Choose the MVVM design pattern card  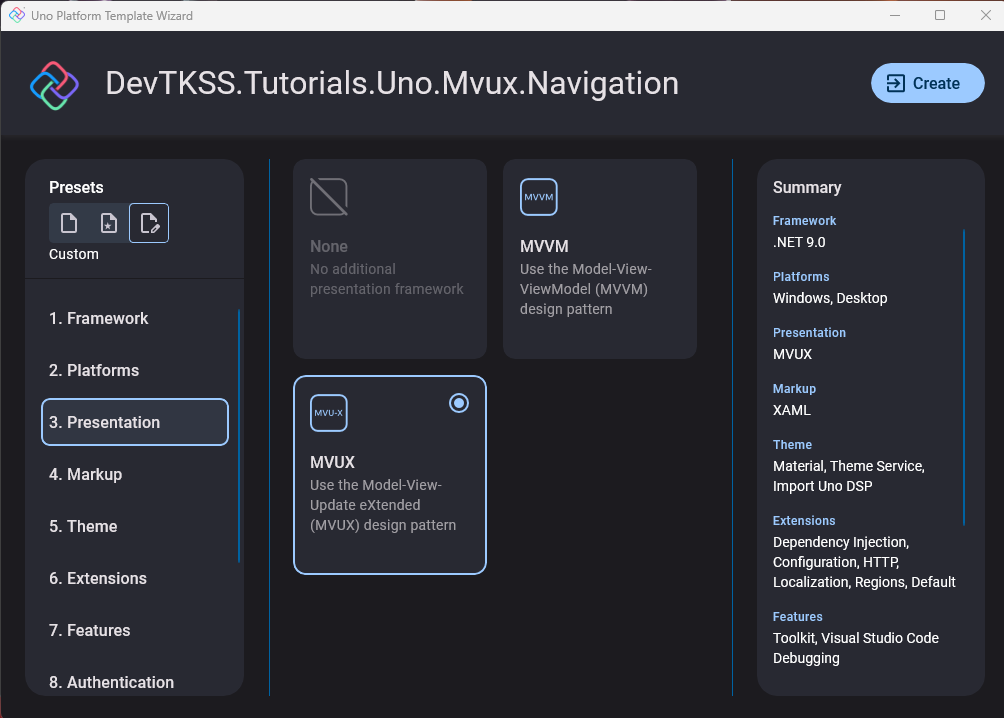pyautogui.click(x=599, y=258)
